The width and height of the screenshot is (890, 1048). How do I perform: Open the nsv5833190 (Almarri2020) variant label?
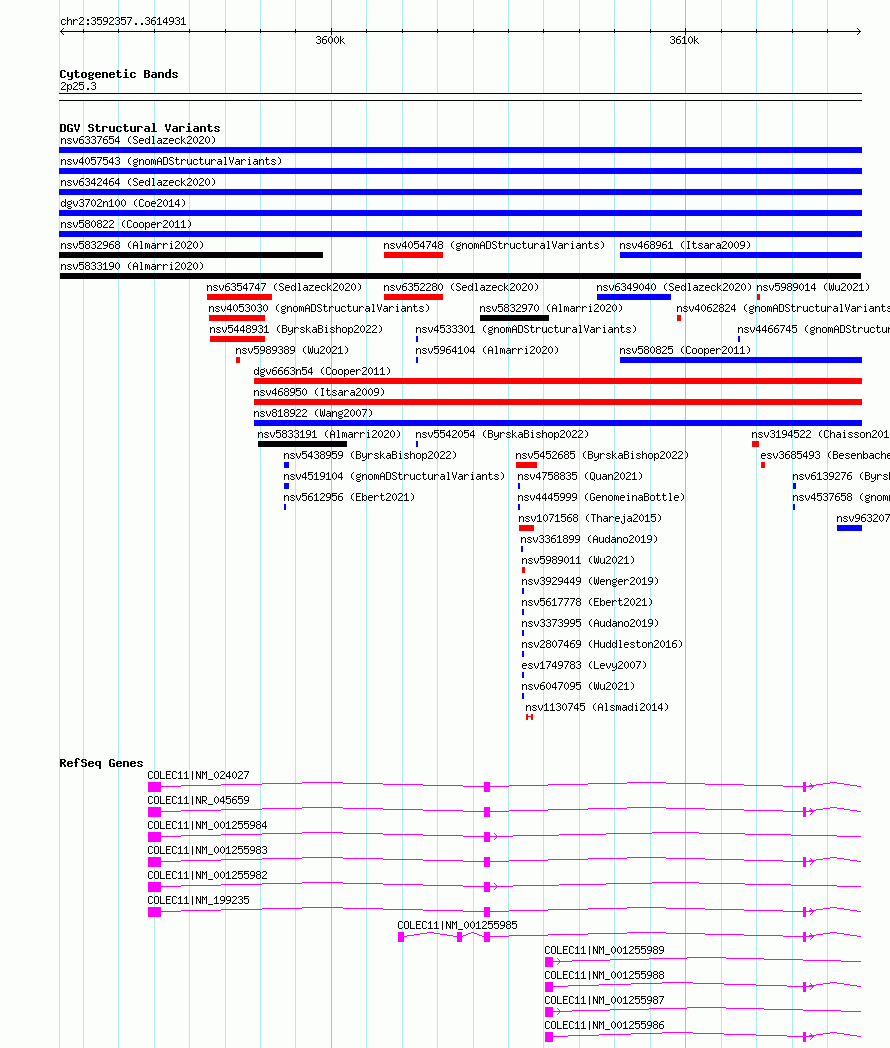pyautogui.click(x=132, y=266)
